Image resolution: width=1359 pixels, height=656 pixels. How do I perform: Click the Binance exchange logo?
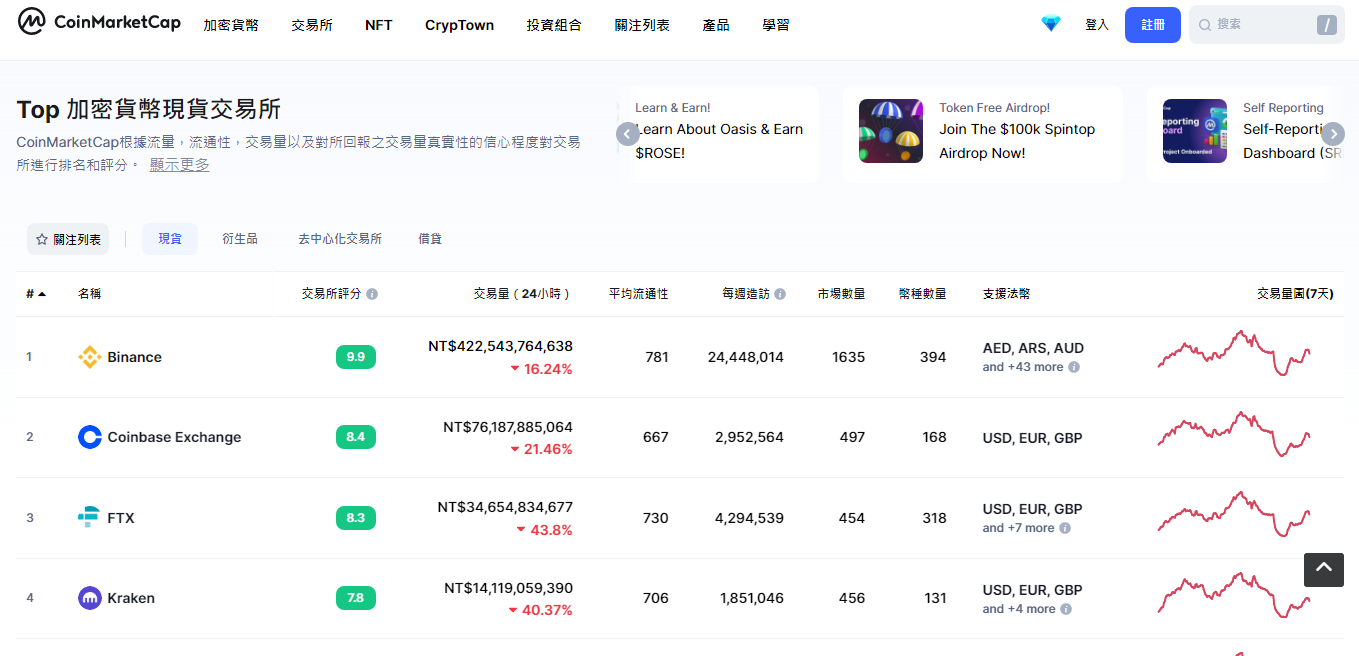tap(90, 357)
